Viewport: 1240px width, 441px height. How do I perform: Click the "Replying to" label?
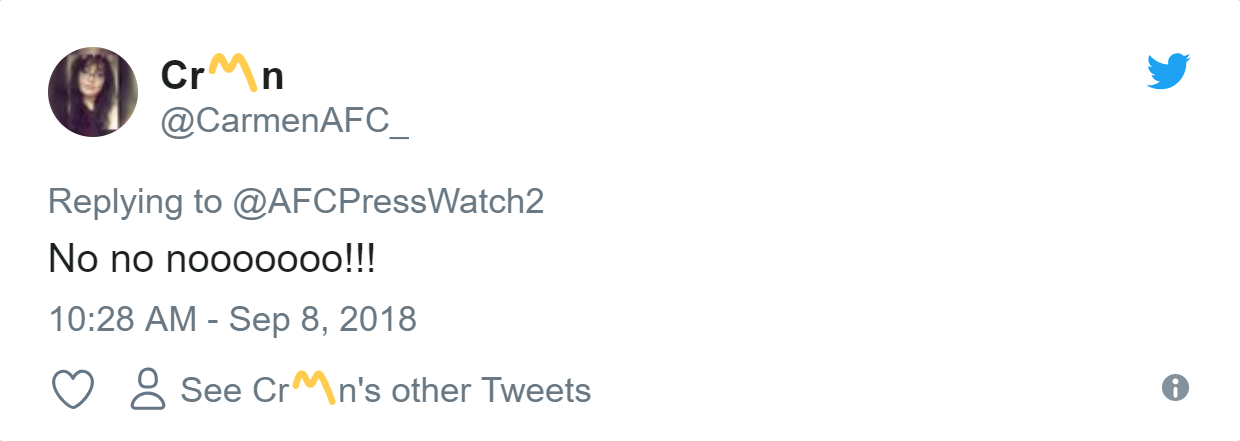[135, 202]
